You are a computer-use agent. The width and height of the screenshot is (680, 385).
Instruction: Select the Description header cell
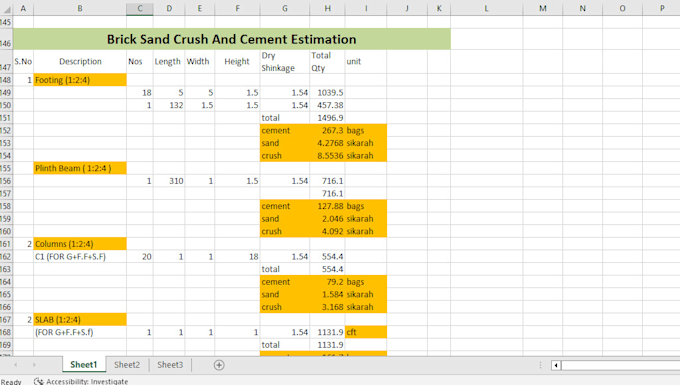point(80,62)
